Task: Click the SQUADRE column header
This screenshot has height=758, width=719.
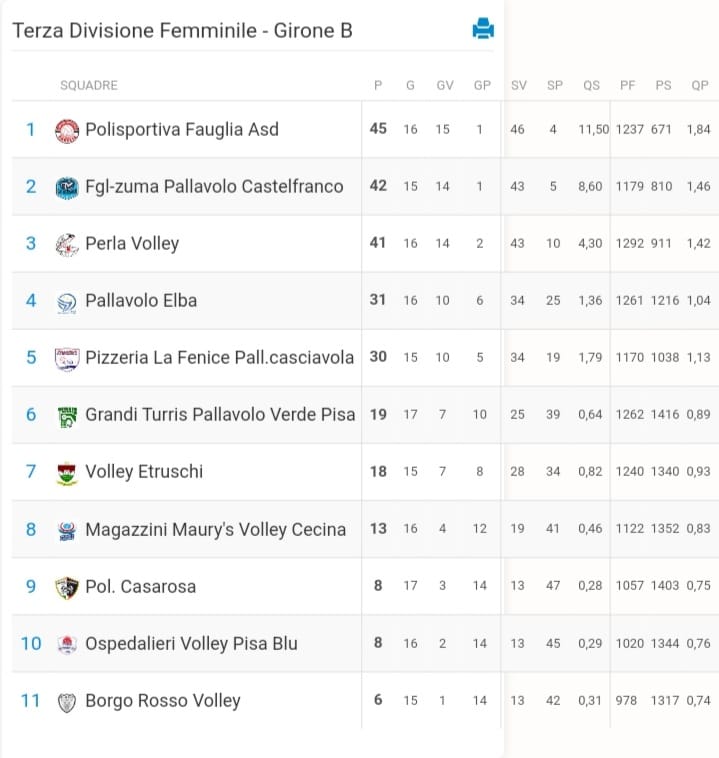Action: [x=89, y=85]
